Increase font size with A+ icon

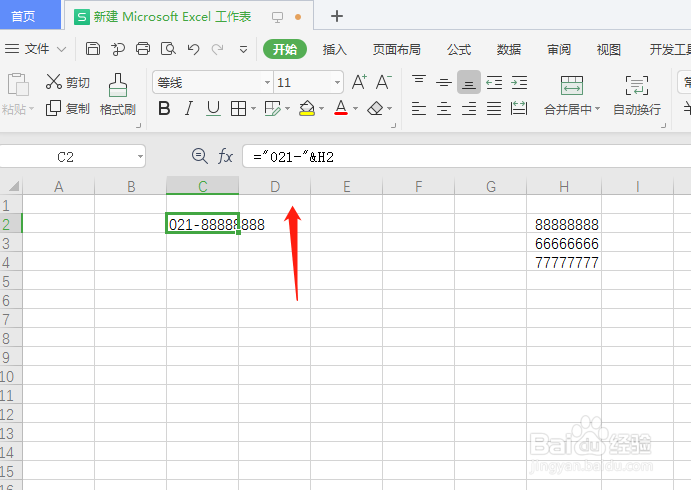click(x=359, y=82)
